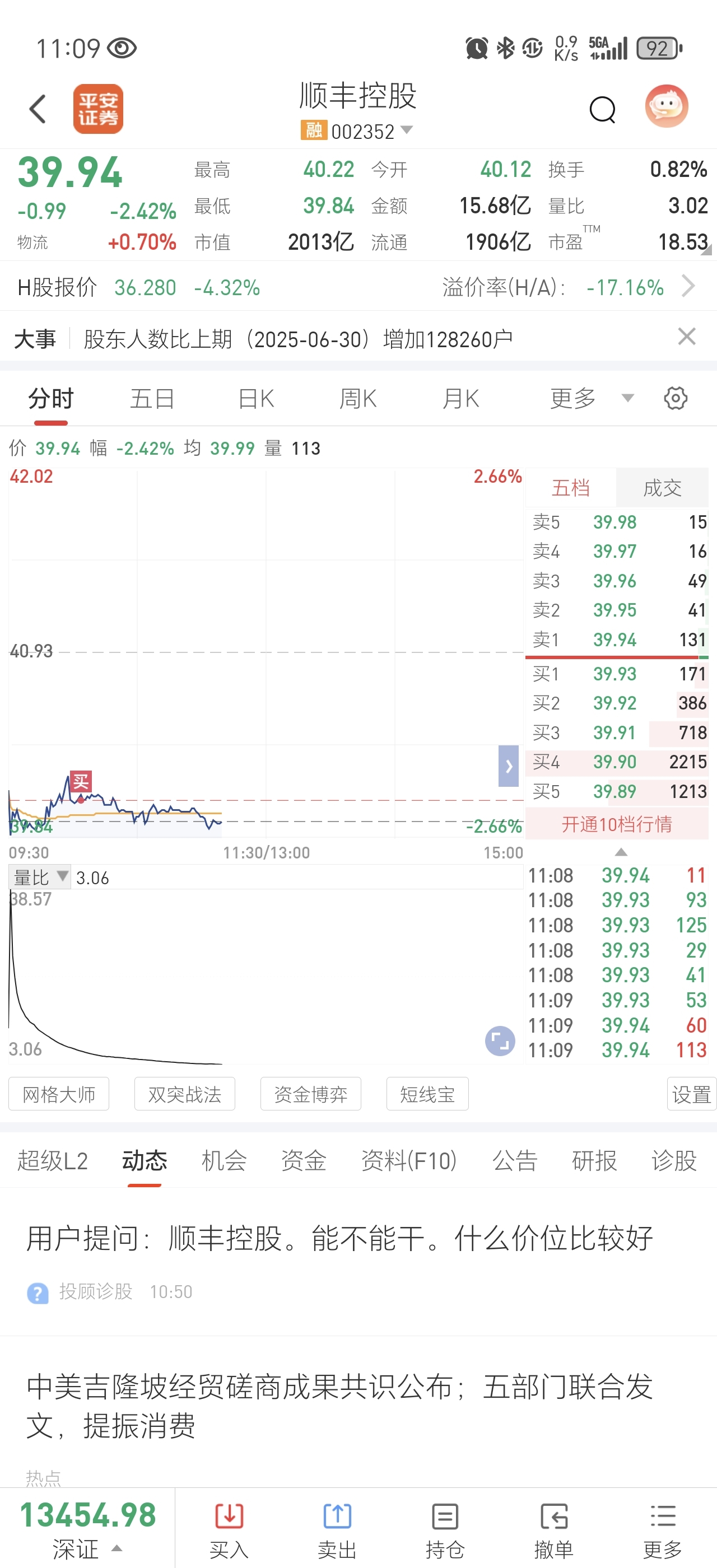The height and width of the screenshot is (1568, 717).
Task: Tap the alarm clock status icon
Action: tap(477, 48)
